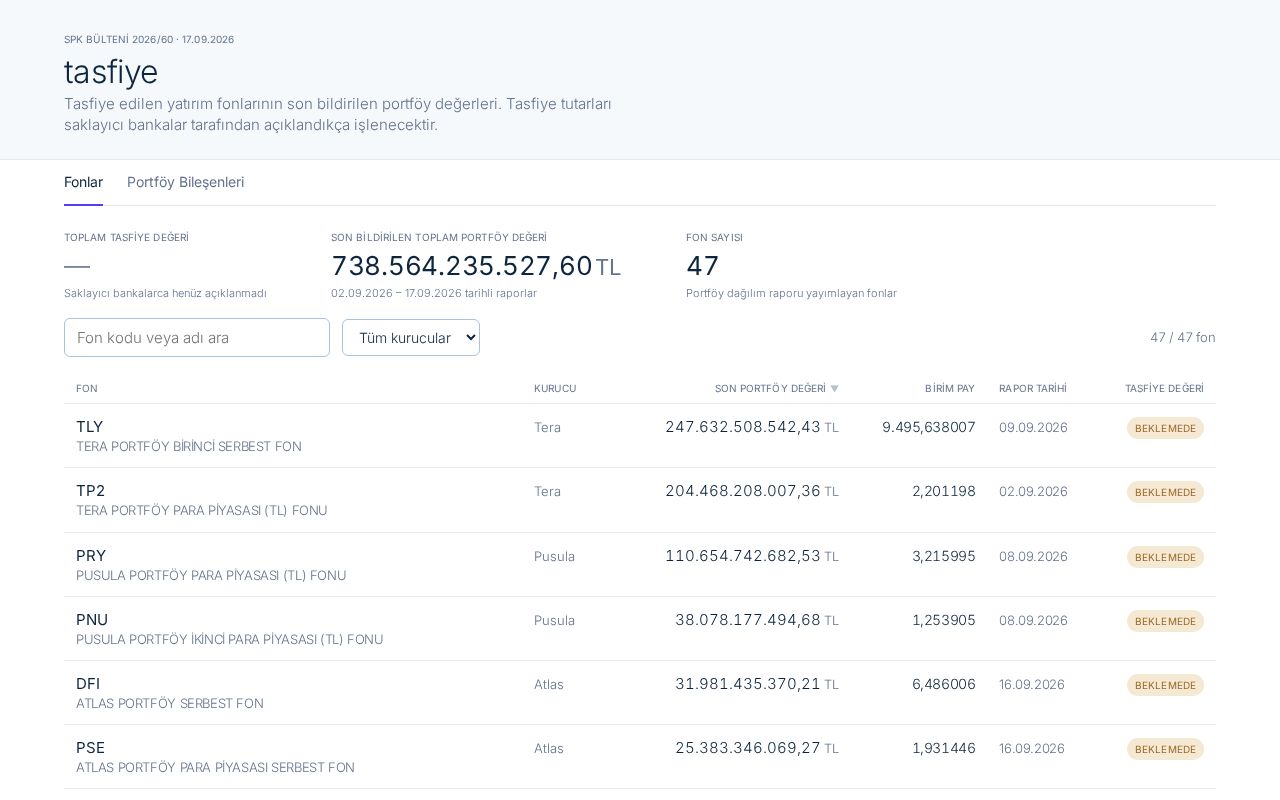
Task: Click the unit share value 6,486006
Action: tap(944, 684)
